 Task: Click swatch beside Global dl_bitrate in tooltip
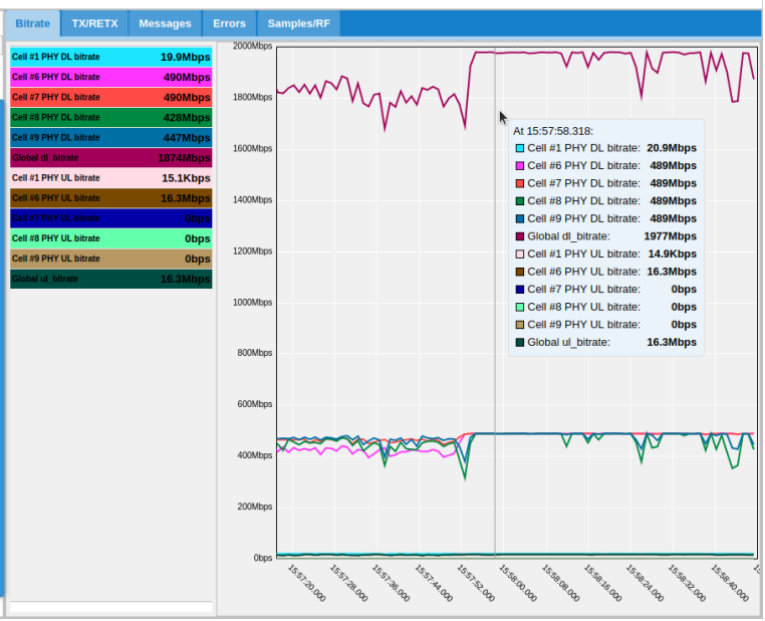pyautogui.click(x=520, y=236)
